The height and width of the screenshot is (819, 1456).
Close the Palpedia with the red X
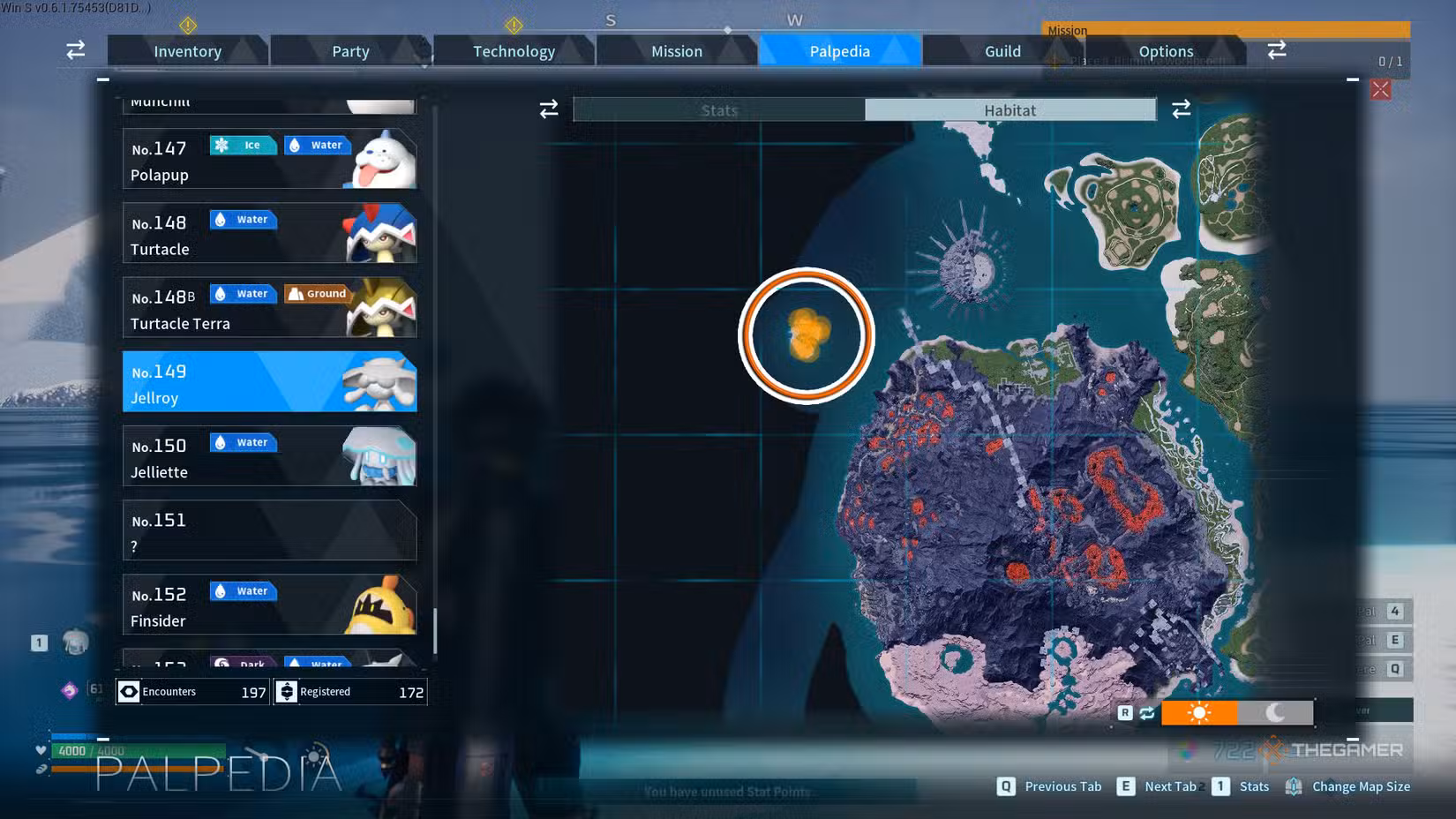click(x=1380, y=89)
